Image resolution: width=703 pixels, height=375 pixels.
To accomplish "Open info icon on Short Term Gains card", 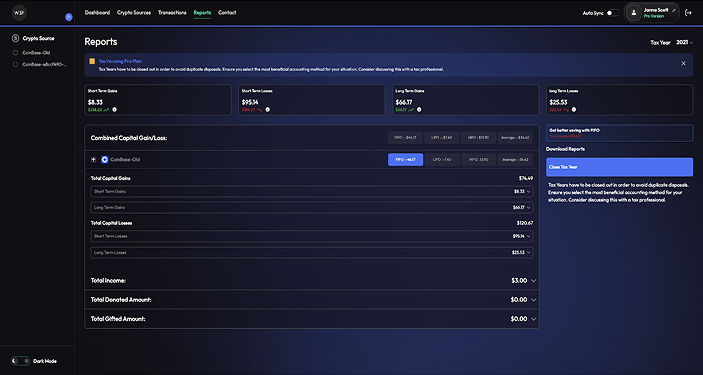I will coord(114,109).
